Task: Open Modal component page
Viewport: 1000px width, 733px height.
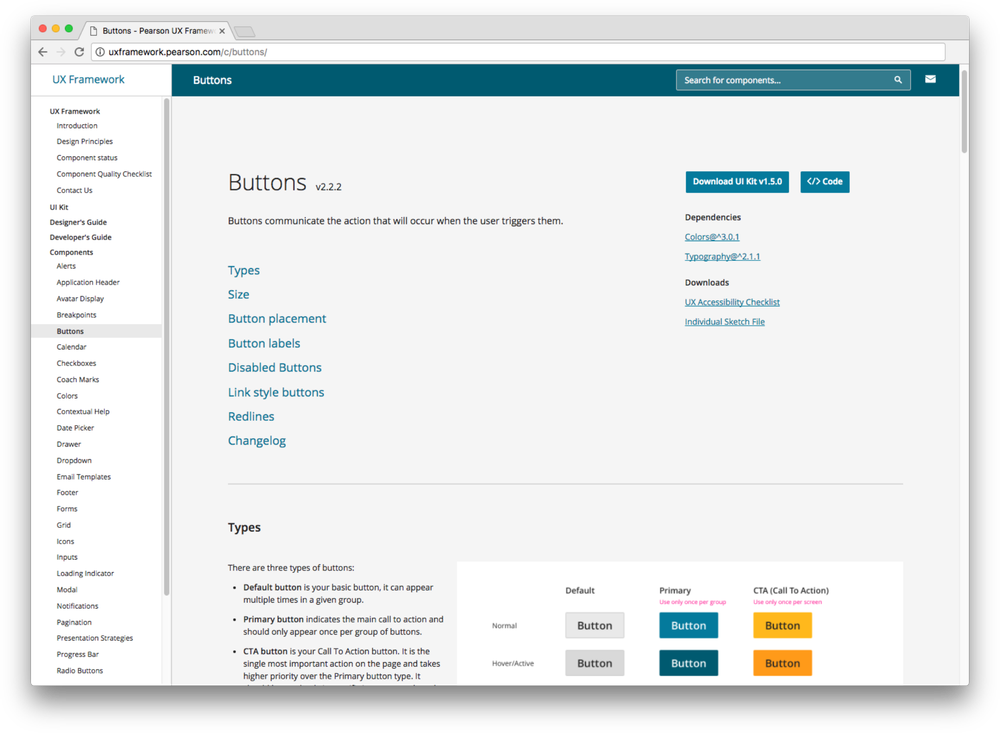Action: [67, 590]
